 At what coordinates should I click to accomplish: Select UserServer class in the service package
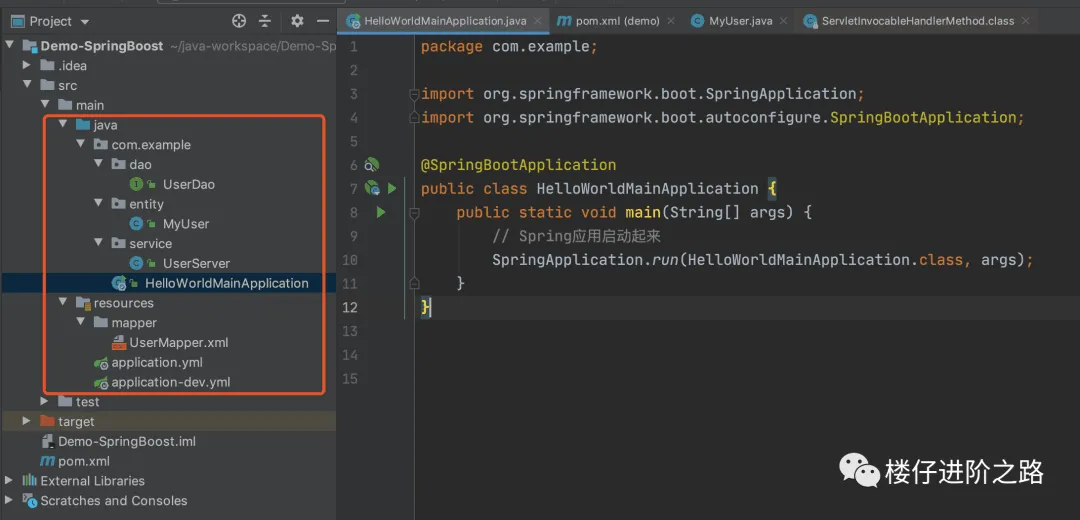pyautogui.click(x=196, y=263)
